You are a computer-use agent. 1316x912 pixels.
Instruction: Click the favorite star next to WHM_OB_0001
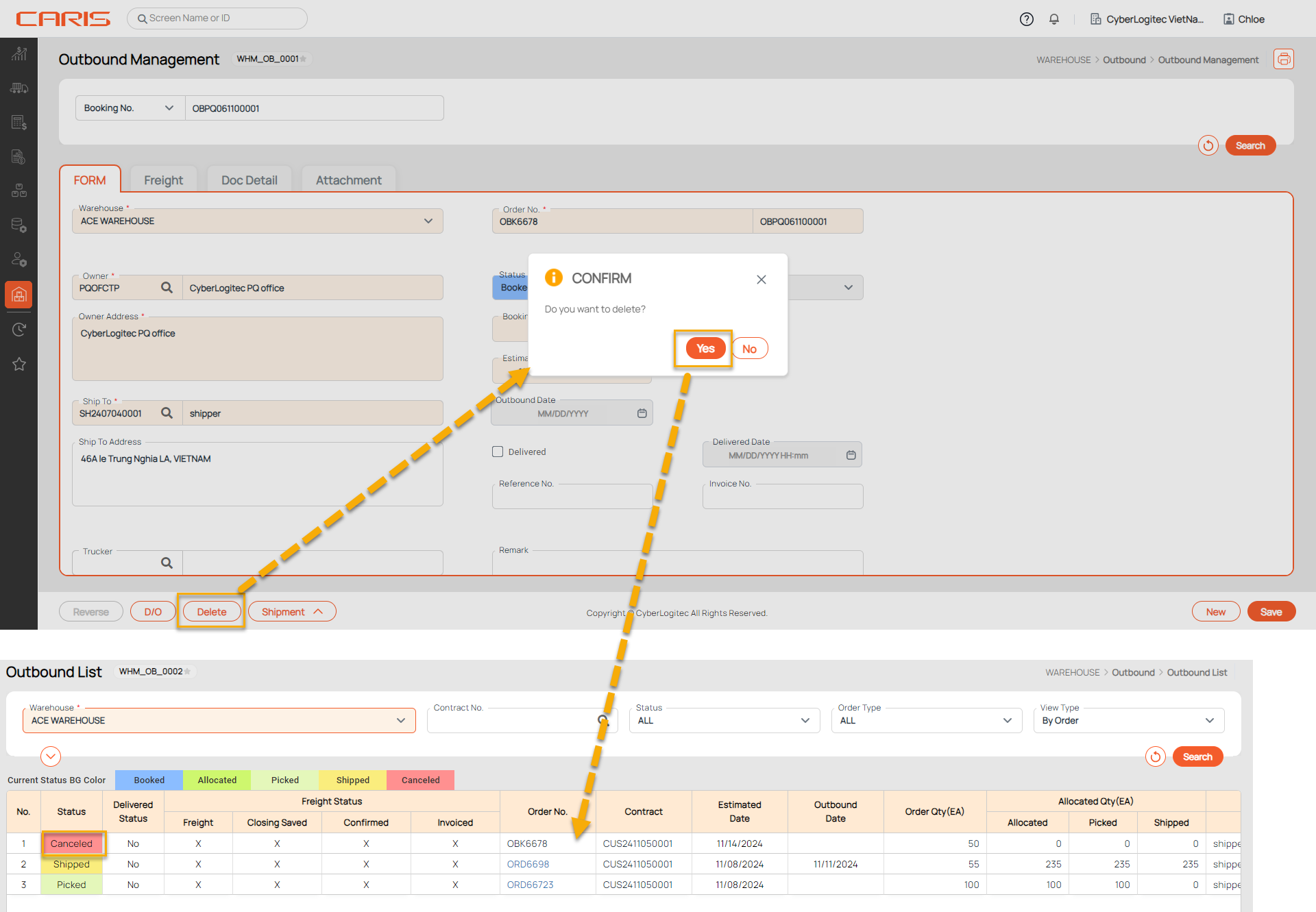[304, 59]
